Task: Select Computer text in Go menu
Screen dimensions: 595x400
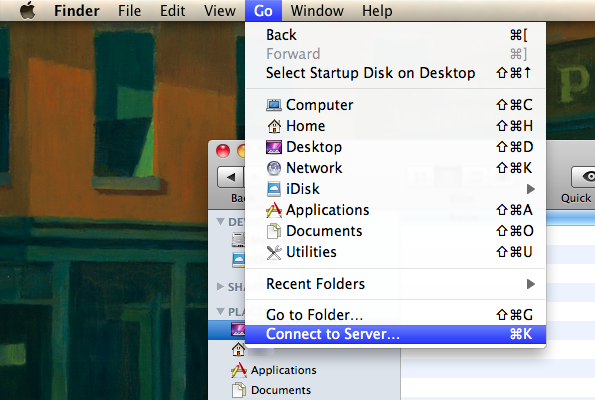Action: tap(320, 105)
